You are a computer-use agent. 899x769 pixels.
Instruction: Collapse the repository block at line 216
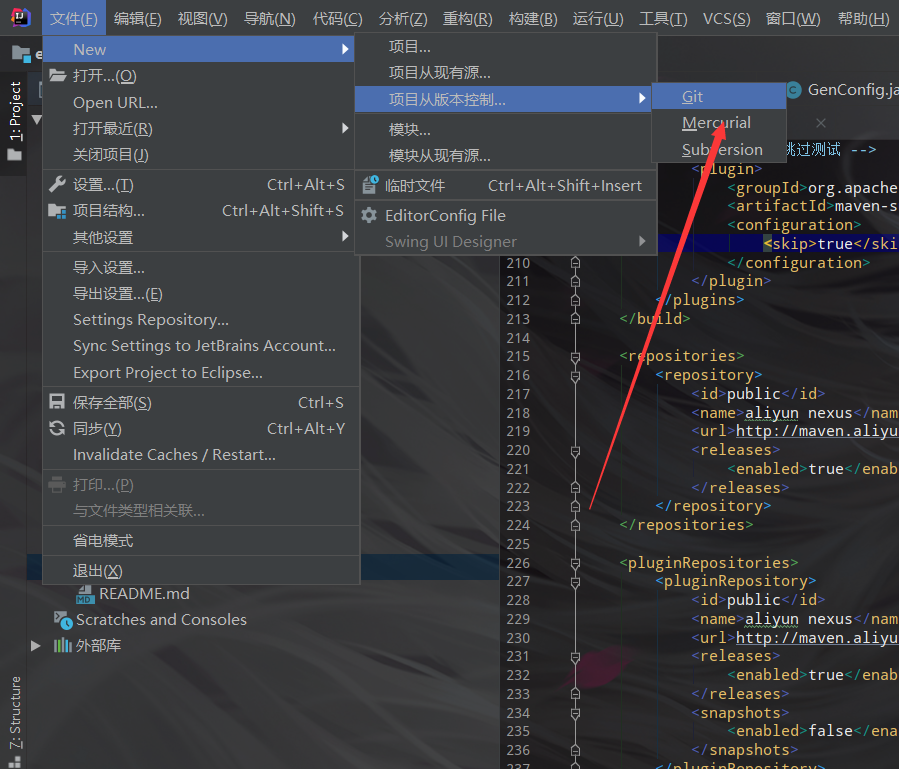(575, 376)
